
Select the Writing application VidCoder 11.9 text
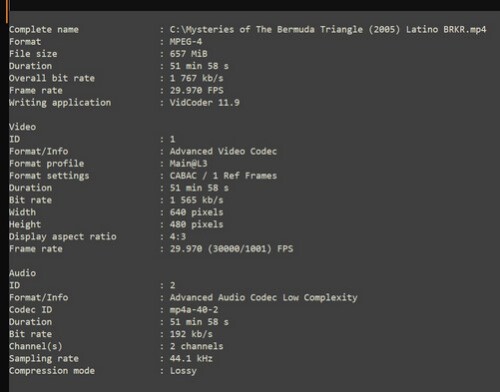click(204, 103)
